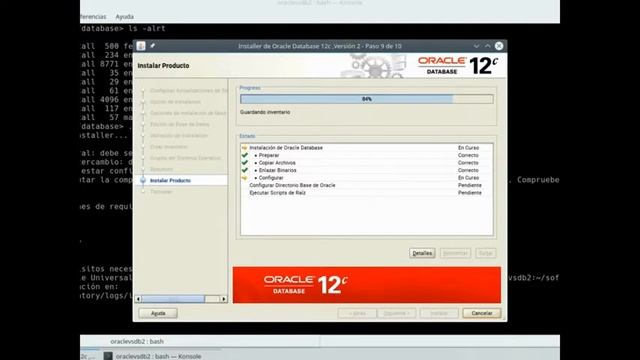Click the step bullet icon of Instalar Producto
The image size is (640, 360).
point(143,180)
